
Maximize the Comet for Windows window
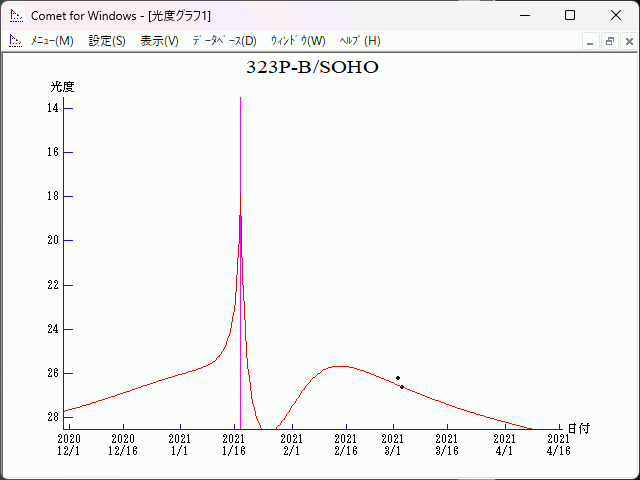tap(570, 16)
